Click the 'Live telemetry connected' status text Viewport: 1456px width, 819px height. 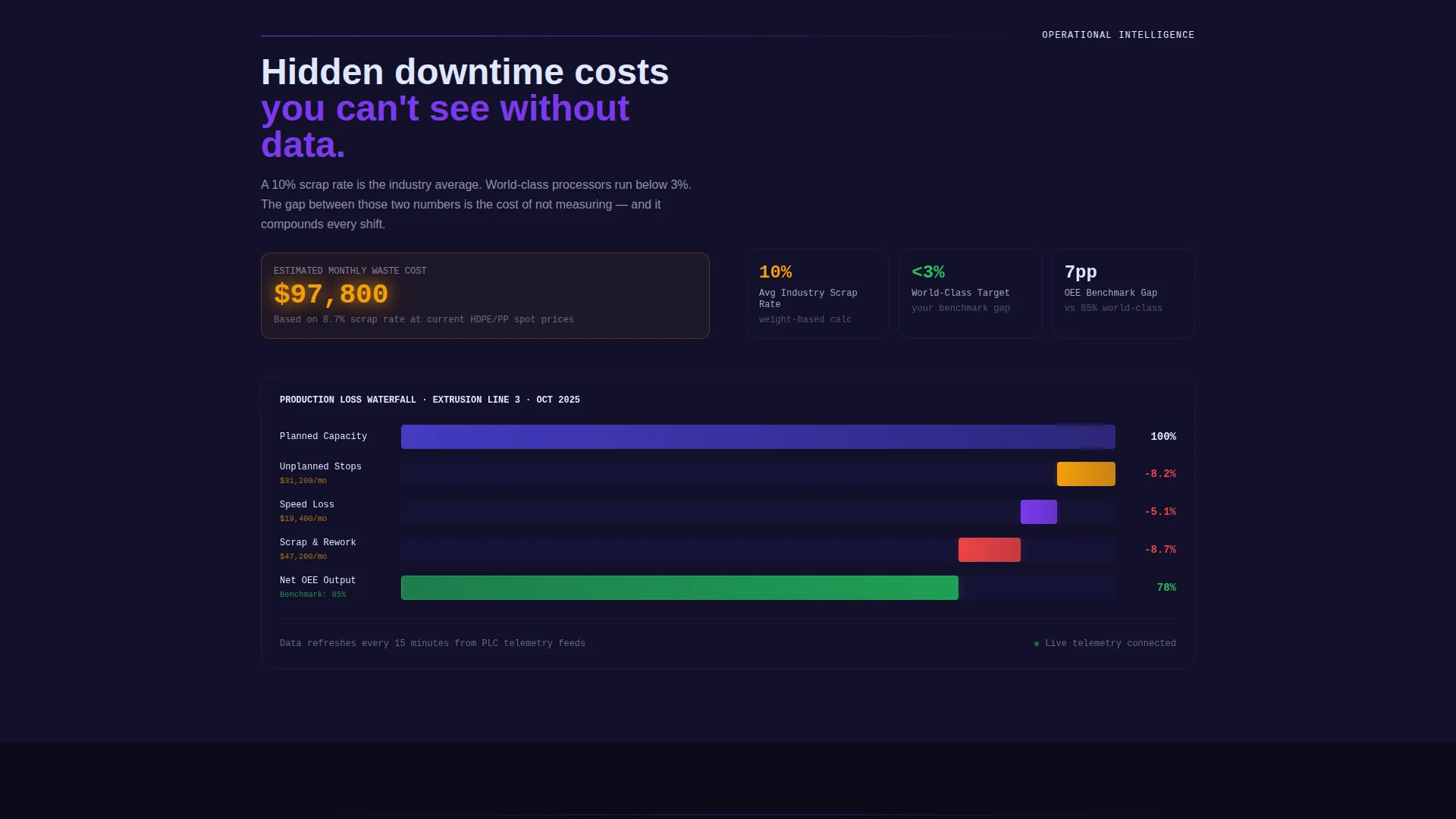point(1110,644)
